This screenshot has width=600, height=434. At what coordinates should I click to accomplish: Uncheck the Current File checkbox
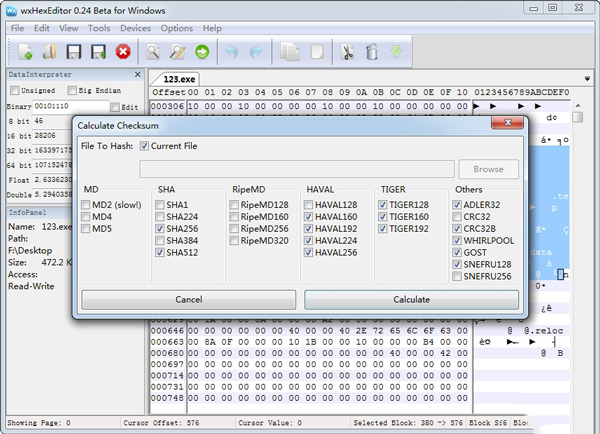click(x=145, y=147)
